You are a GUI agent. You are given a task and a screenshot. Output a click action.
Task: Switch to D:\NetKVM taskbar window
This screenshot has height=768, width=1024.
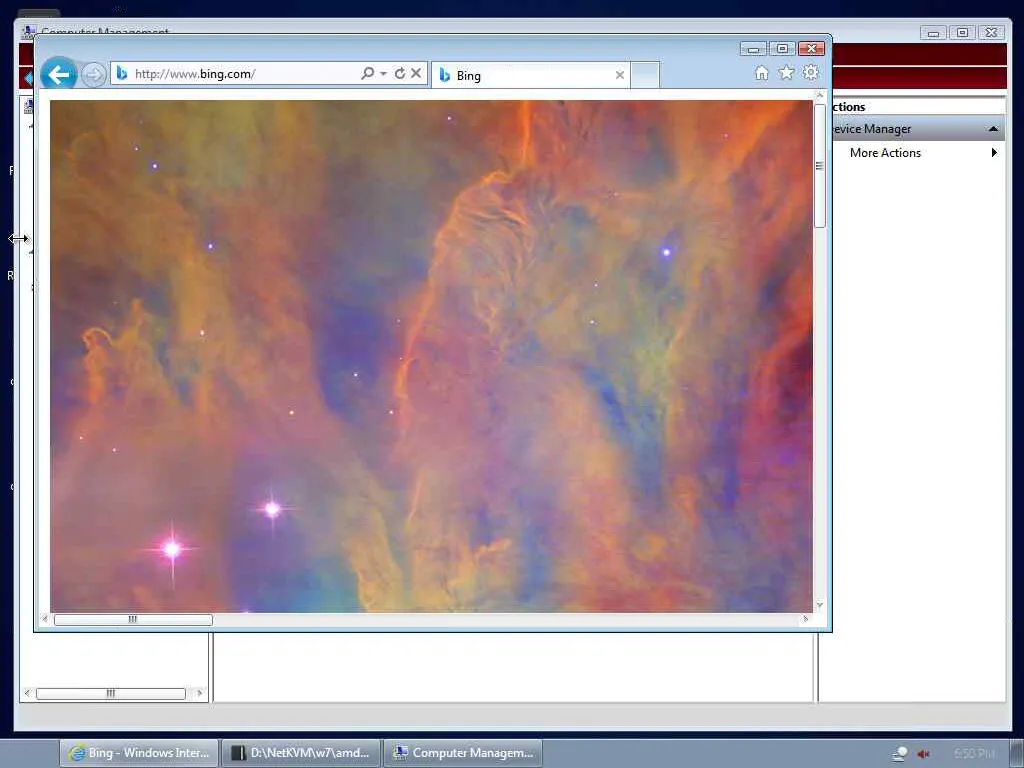tap(301, 753)
